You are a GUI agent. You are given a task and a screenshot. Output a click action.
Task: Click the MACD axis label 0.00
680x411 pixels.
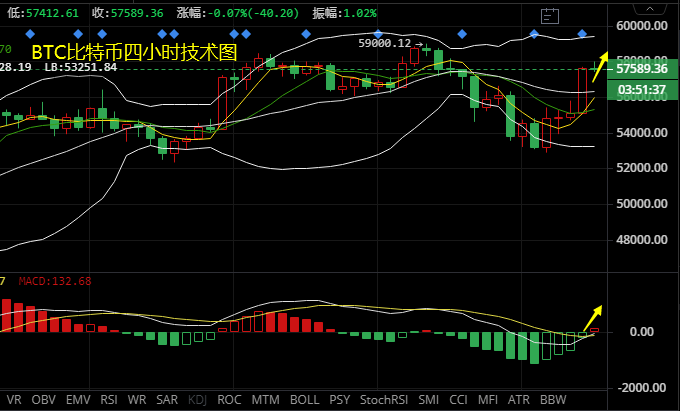[x=641, y=332]
